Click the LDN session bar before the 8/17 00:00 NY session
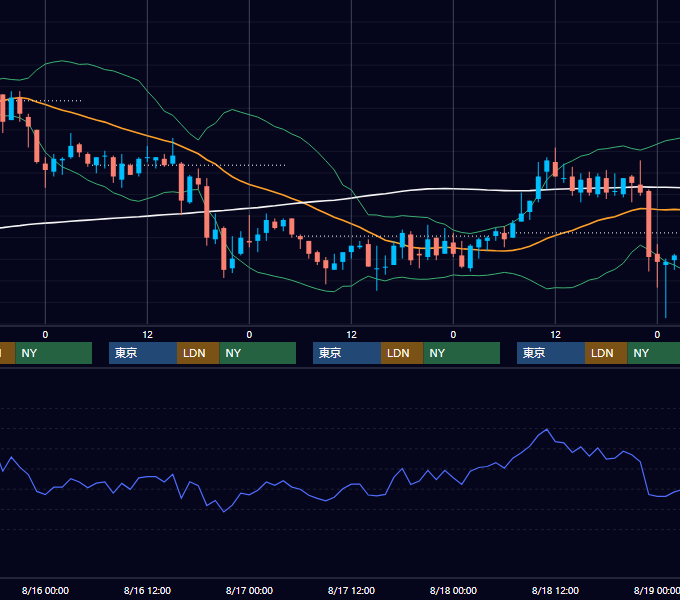680x600 pixels. [x=198, y=353]
